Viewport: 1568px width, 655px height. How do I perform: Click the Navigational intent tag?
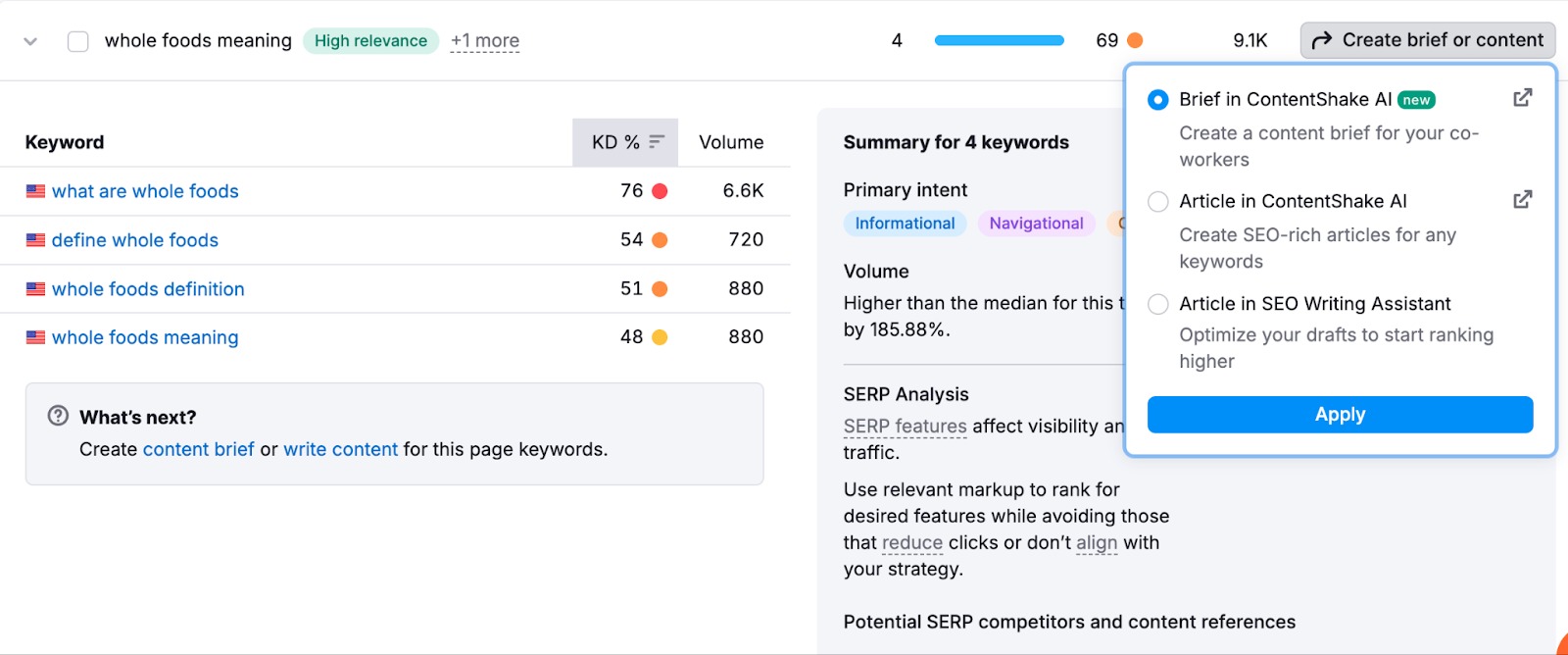(x=1036, y=224)
